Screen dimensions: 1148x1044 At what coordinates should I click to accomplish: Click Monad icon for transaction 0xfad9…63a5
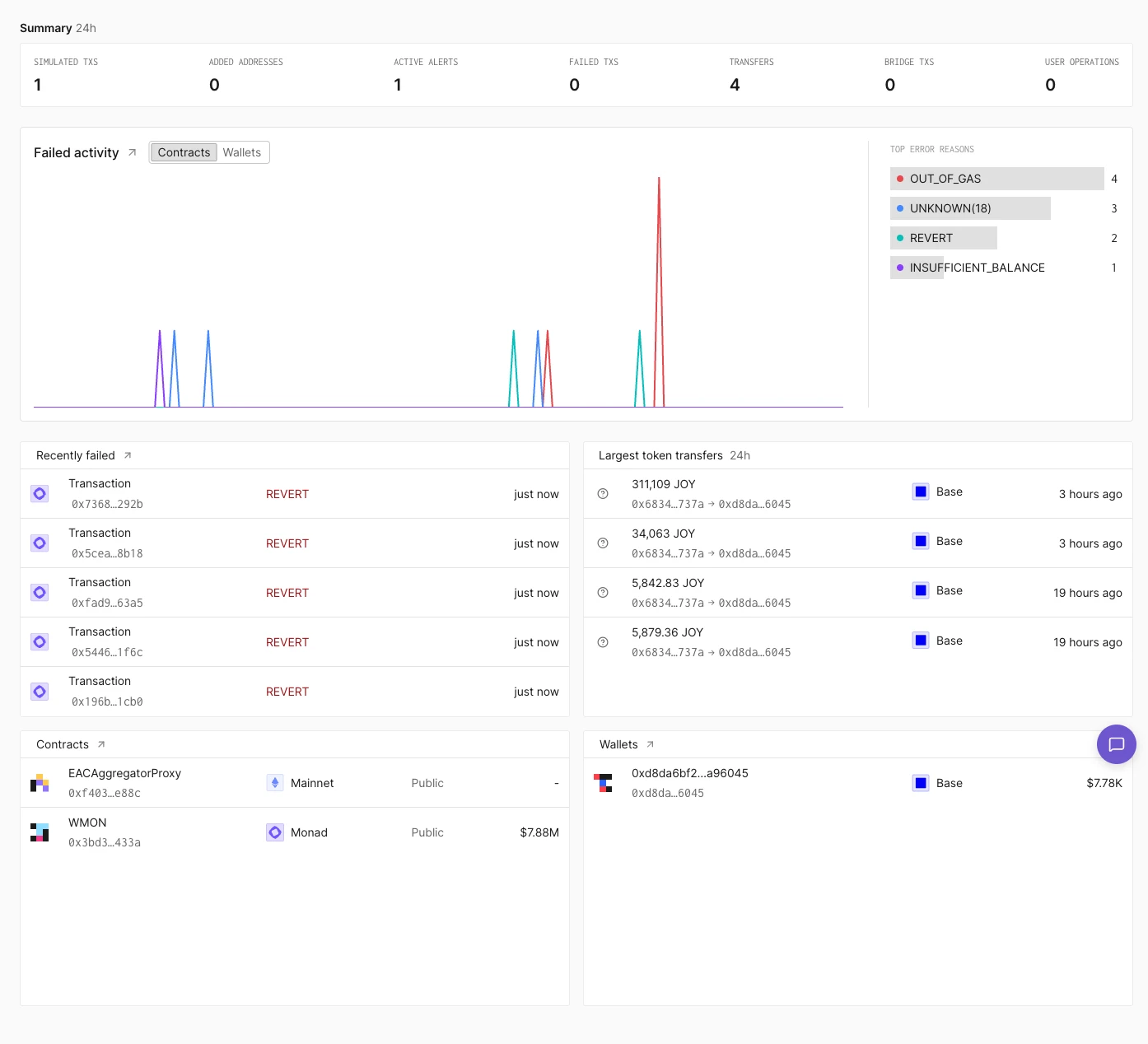point(40,593)
